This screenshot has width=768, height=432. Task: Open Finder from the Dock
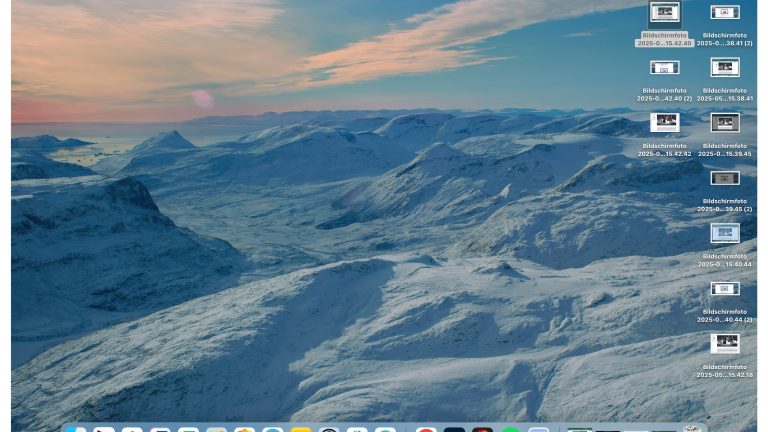click(76, 429)
